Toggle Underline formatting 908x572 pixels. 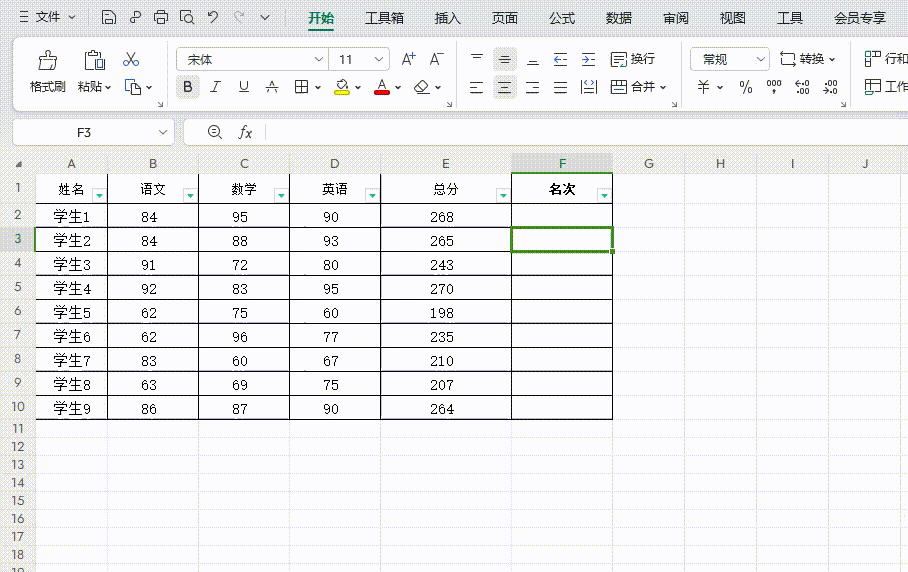(x=244, y=87)
